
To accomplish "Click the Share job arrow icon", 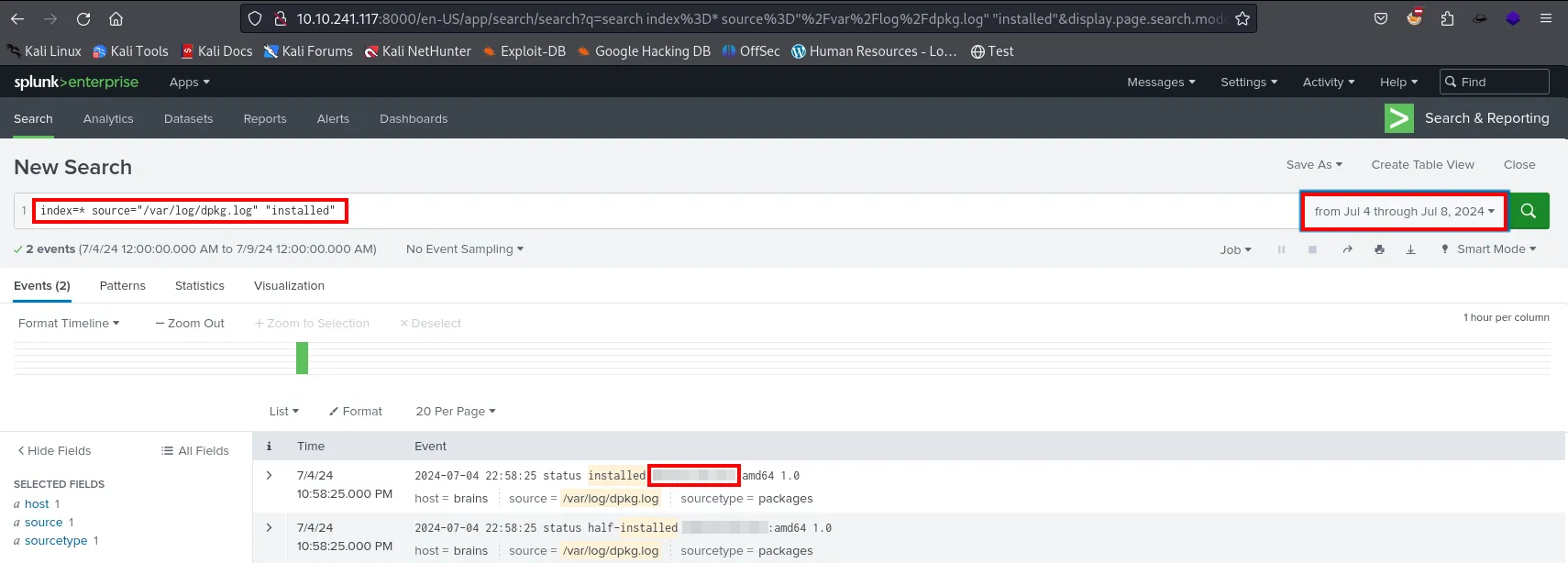I will [1347, 249].
